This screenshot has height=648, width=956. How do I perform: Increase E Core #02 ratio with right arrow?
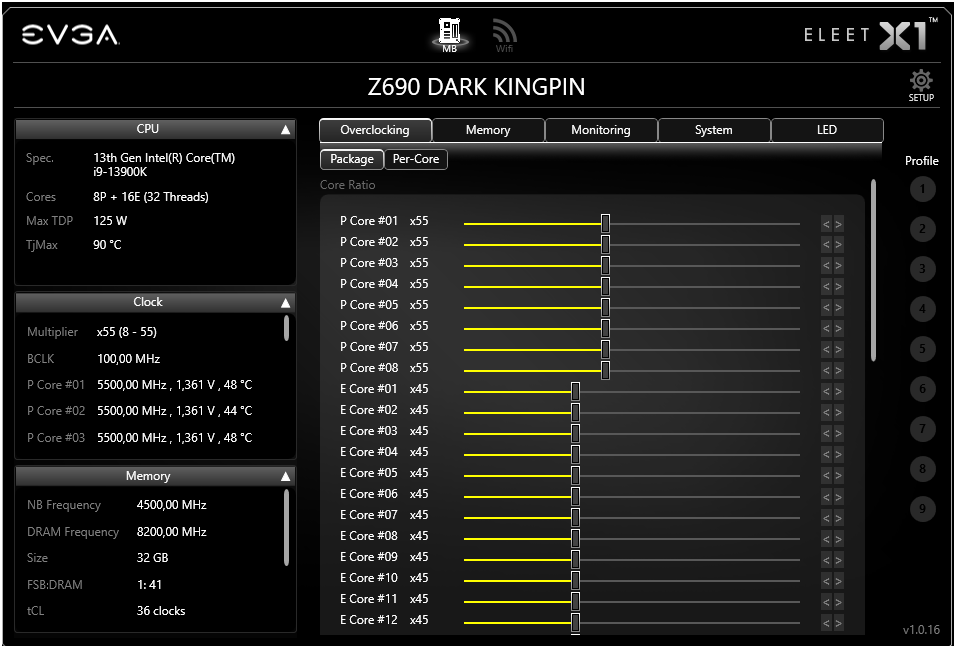[x=838, y=413]
